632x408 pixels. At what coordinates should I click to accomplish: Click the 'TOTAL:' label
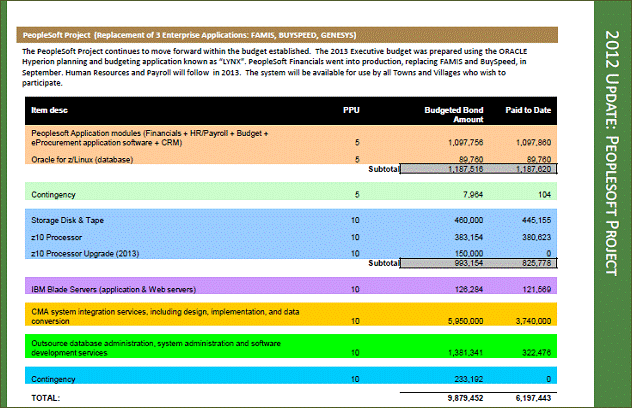(46, 398)
